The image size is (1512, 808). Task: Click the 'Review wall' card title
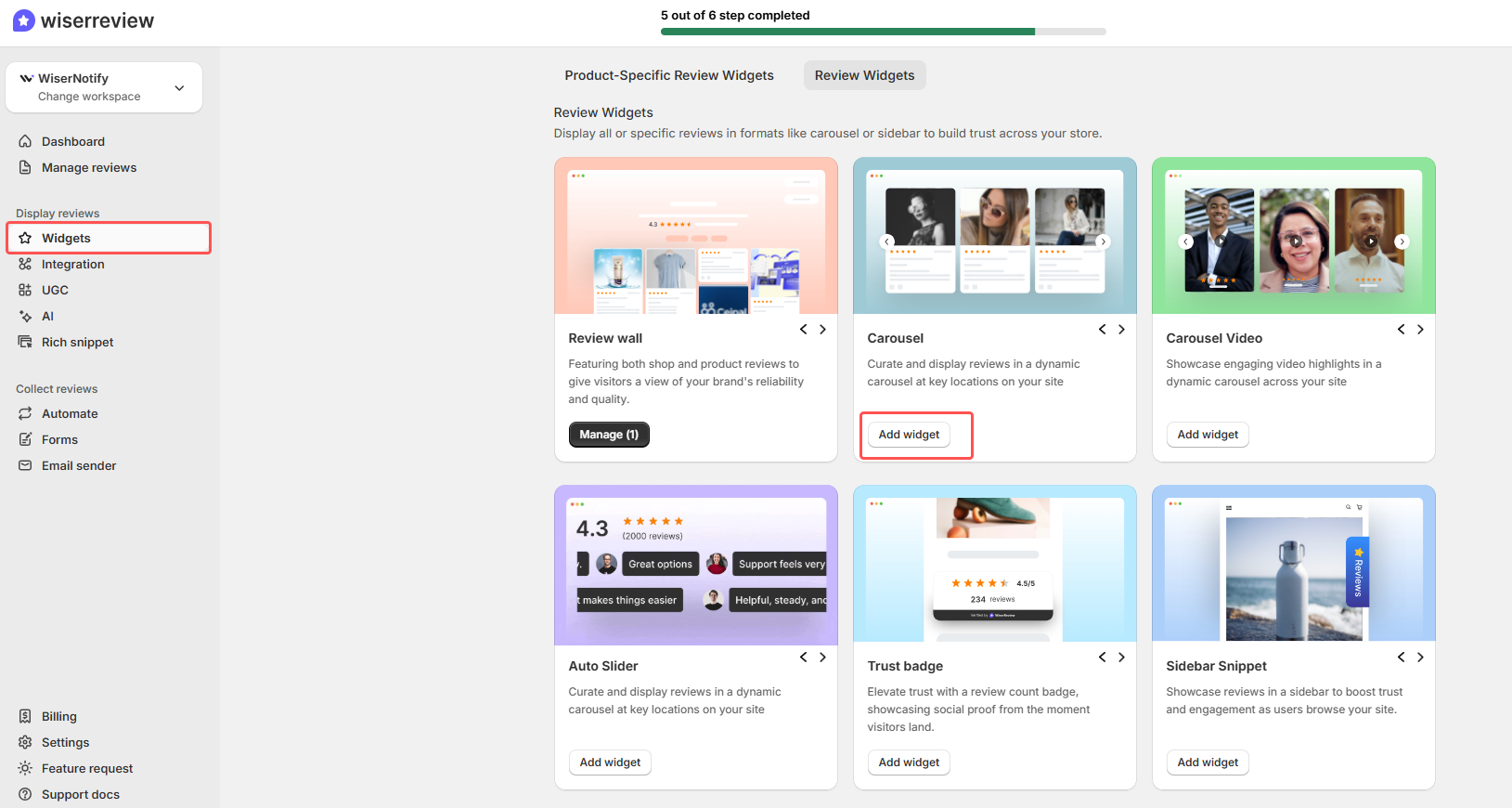(x=605, y=338)
